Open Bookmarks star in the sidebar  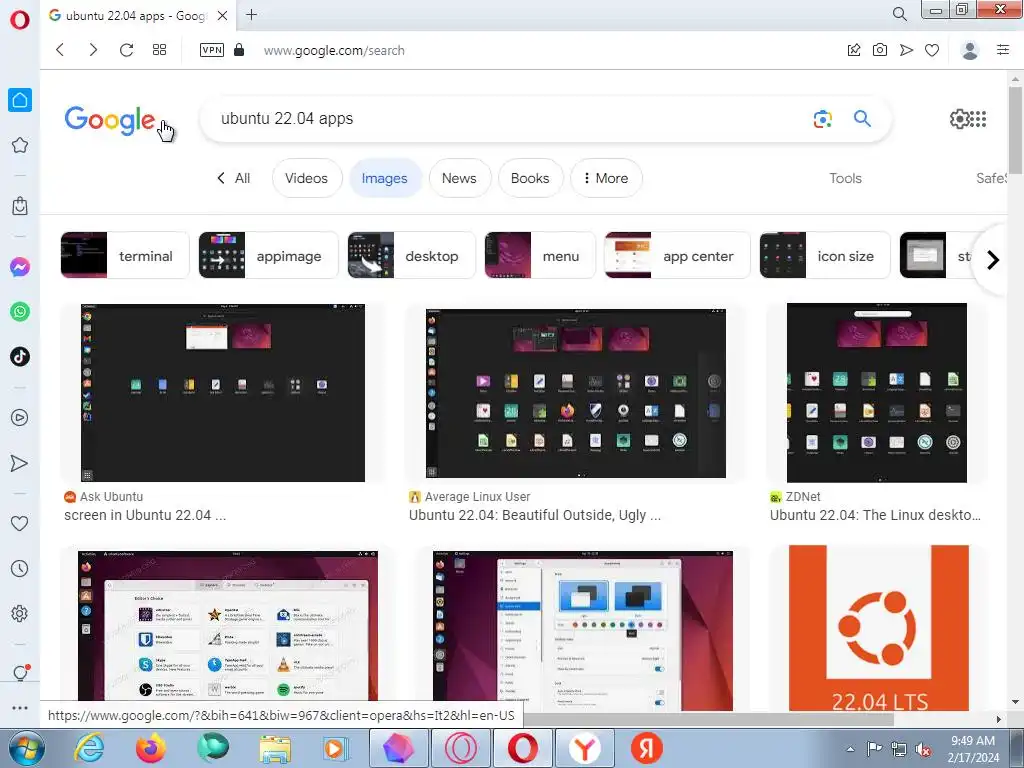pyautogui.click(x=20, y=145)
